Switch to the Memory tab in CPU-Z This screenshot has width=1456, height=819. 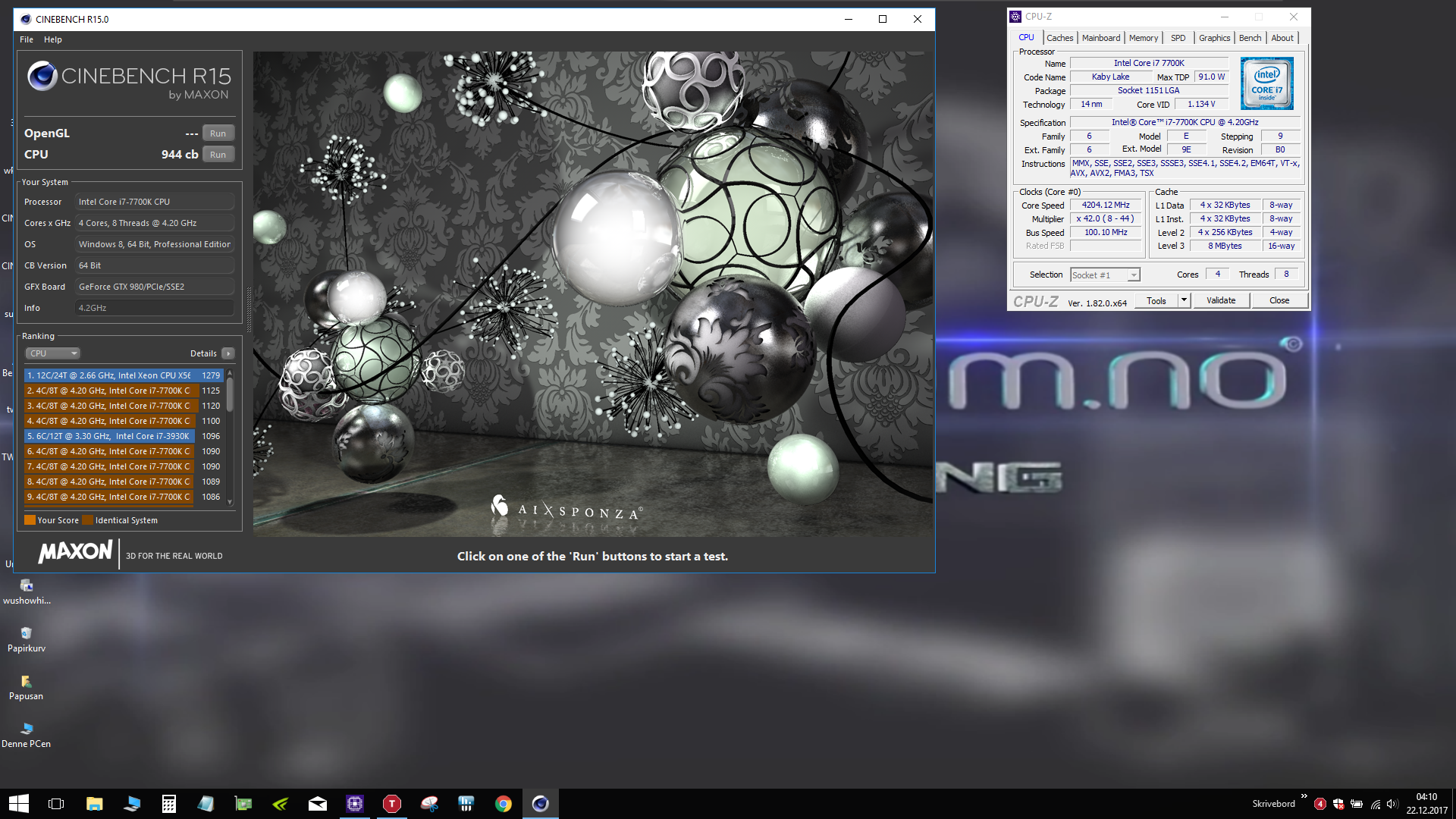pyautogui.click(x=1143, y=38)
